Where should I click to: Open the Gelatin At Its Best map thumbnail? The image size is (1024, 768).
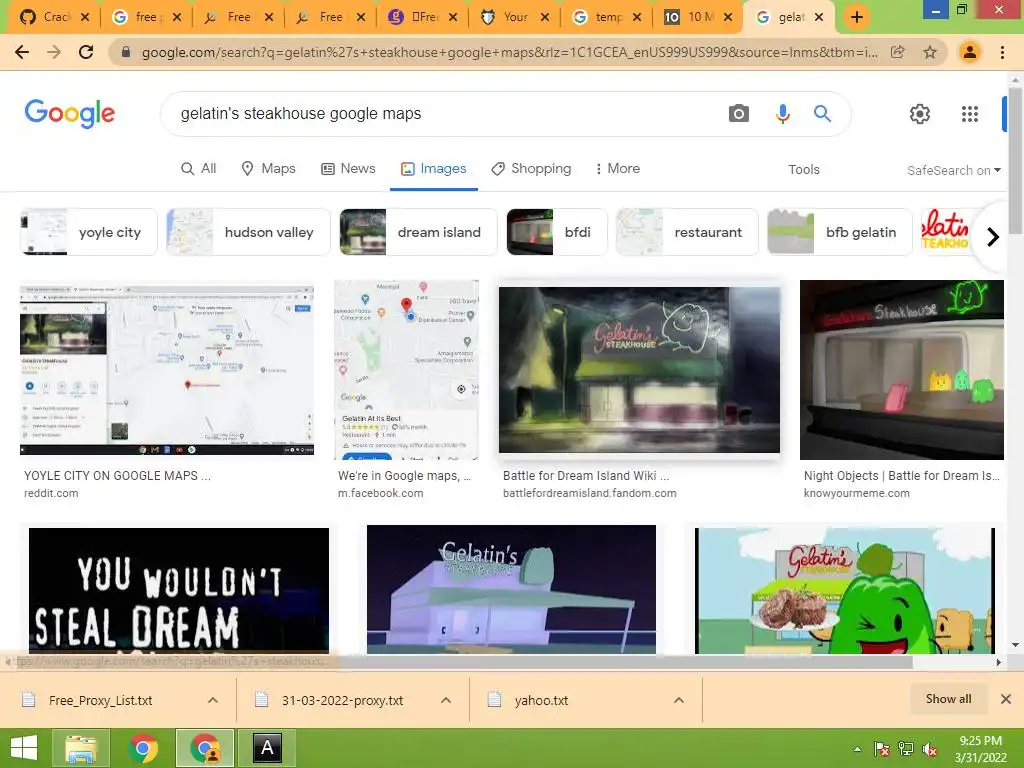pos(406,370)
